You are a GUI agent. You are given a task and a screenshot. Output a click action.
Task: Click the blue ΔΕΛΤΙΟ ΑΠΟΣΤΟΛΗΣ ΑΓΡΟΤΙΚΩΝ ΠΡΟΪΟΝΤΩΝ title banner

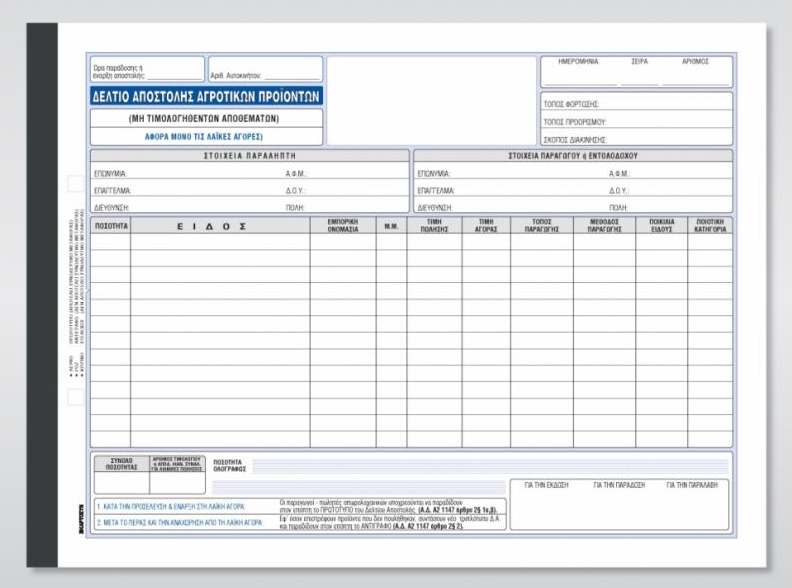tap(206, 97)
